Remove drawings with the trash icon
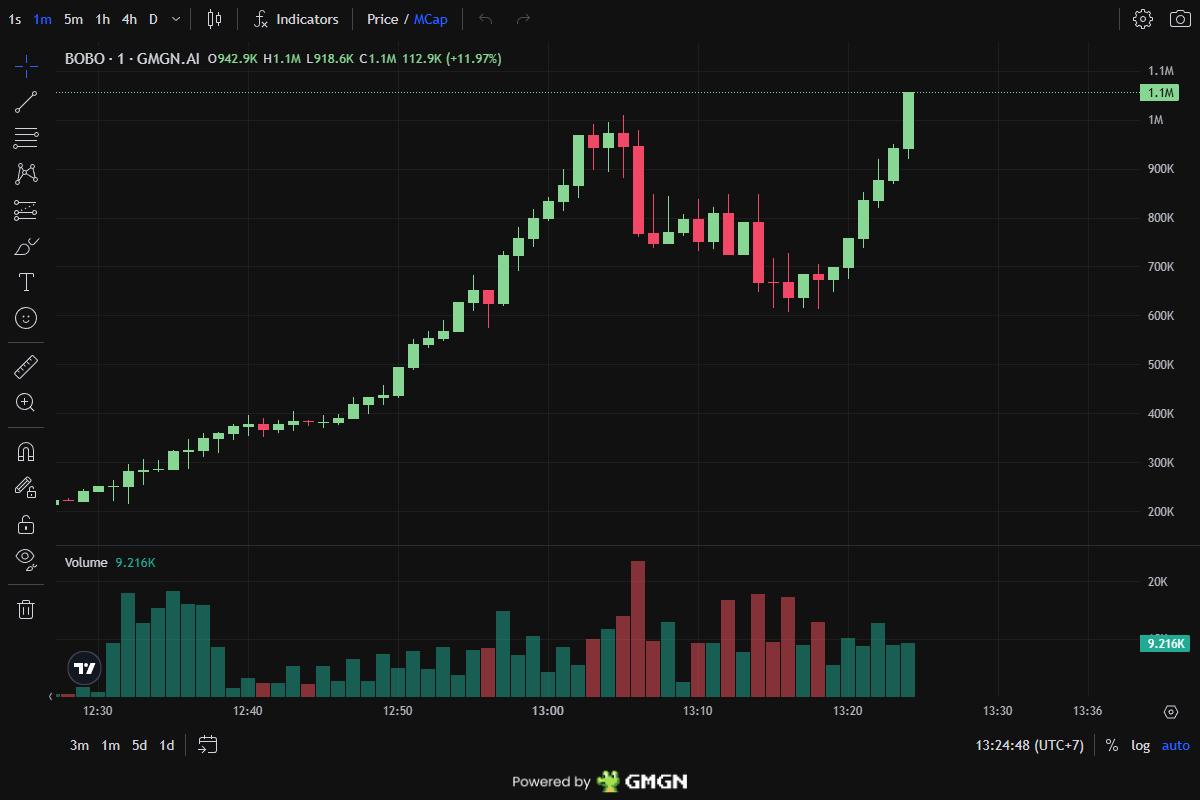 (26, 609)
